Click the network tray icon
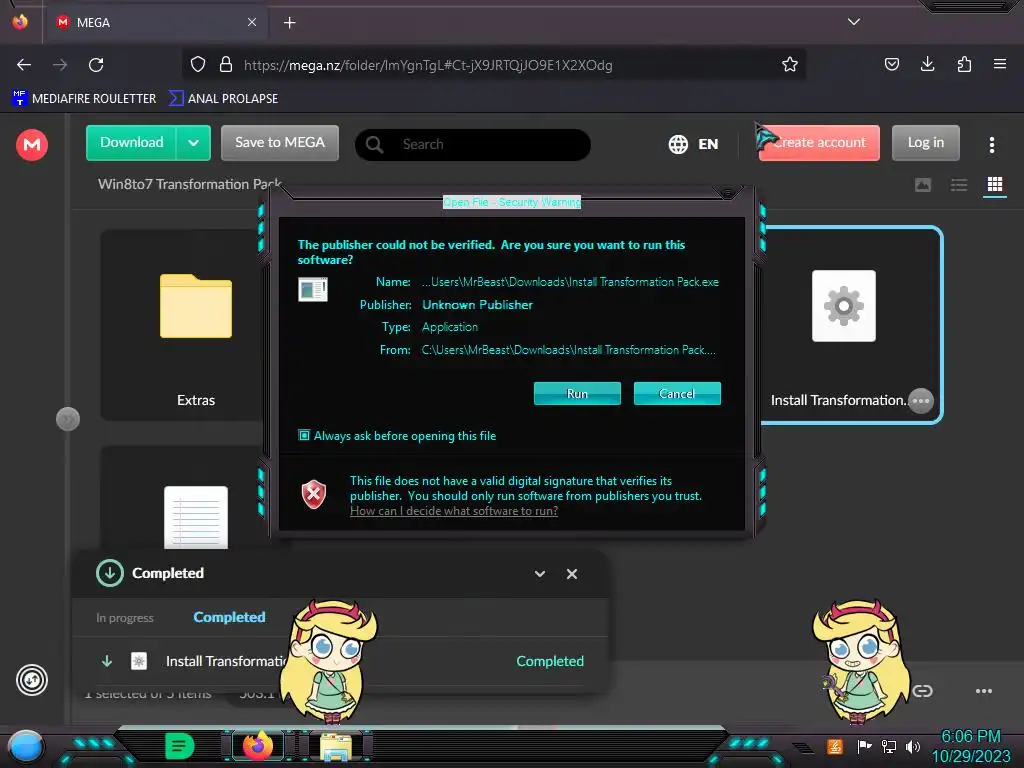This screenshot has width=1024, height=768. tap(888, 746)
